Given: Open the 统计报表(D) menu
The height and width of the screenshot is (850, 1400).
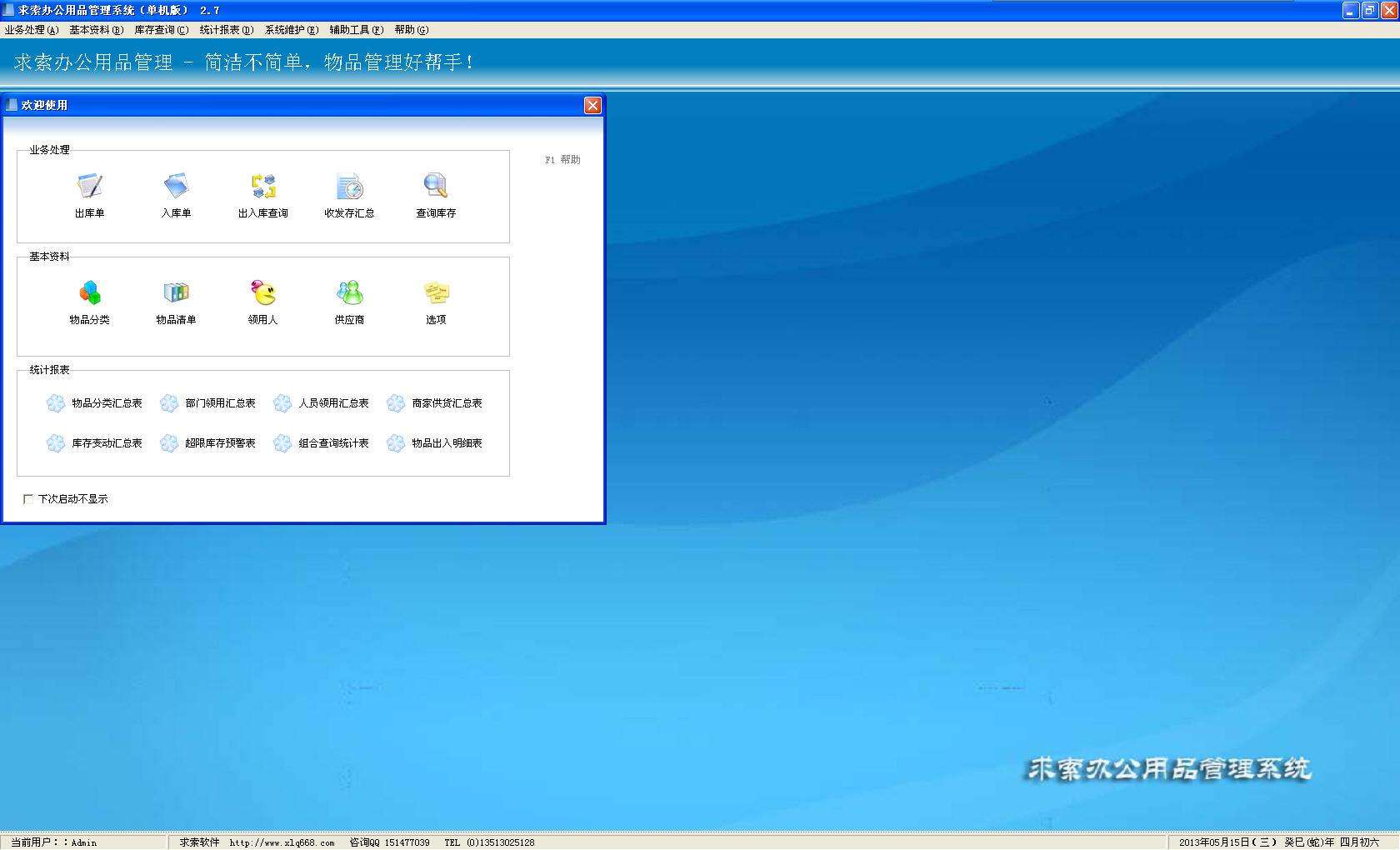Looking at the screenshot, I should (x=226, y=30).
